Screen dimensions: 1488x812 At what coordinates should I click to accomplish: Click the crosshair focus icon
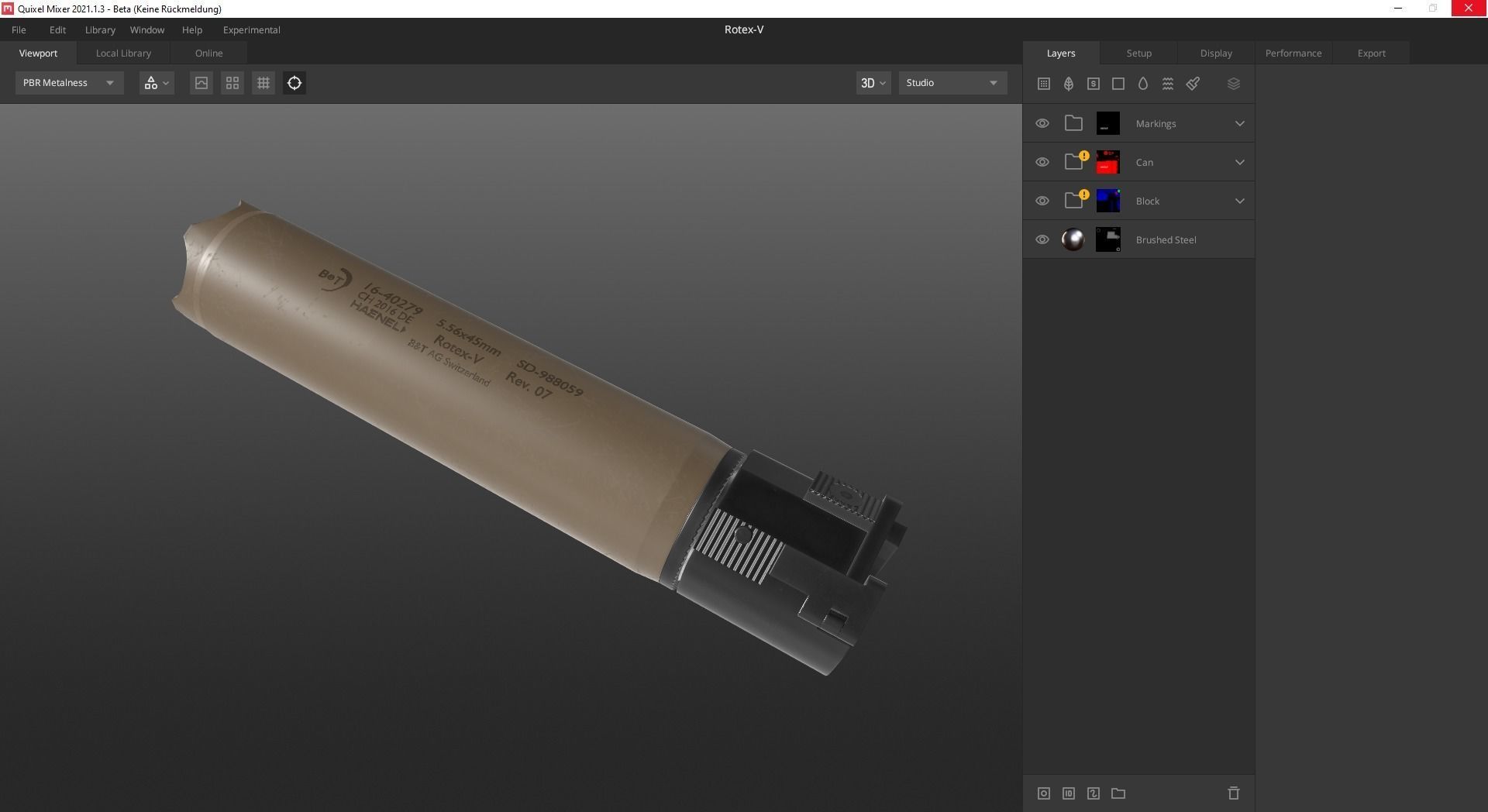coord(294,83)
